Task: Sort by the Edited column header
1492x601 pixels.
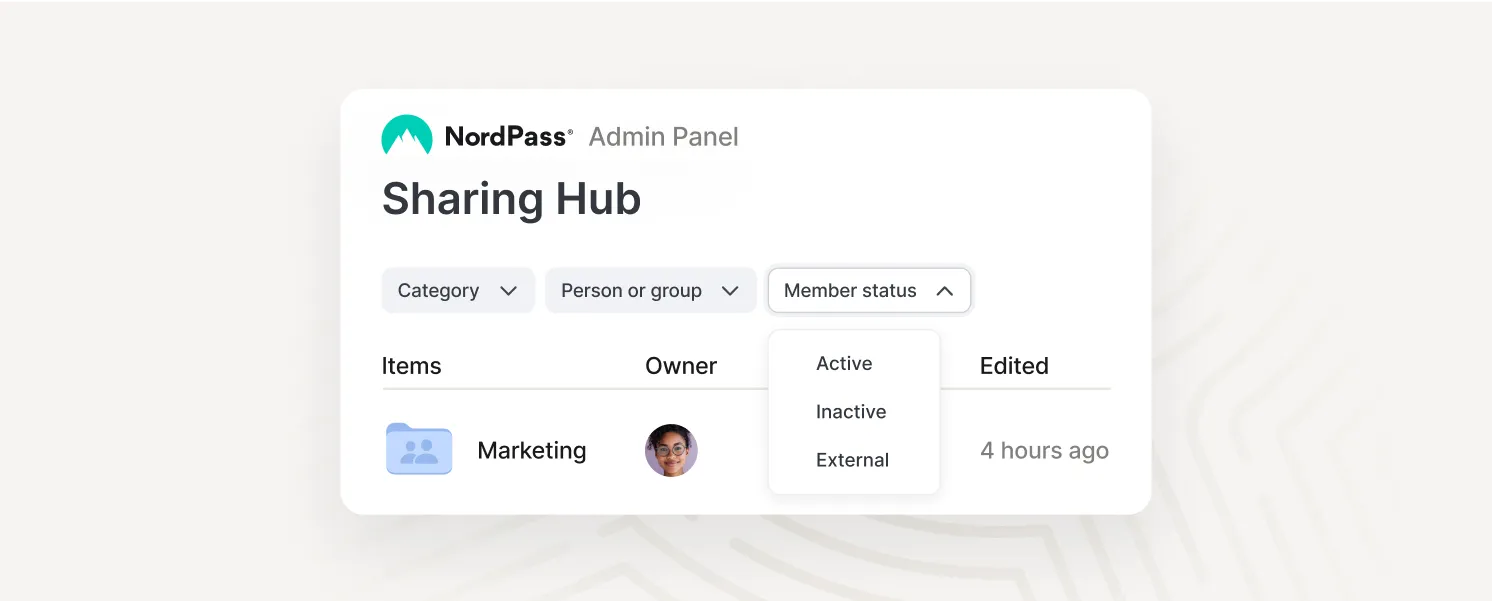Action: tap(1014, 366)
